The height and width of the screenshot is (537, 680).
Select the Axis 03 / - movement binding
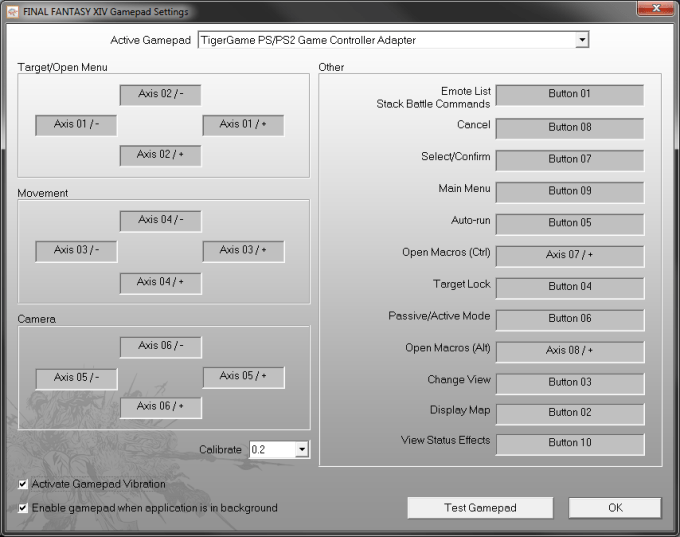coord(76,252)
